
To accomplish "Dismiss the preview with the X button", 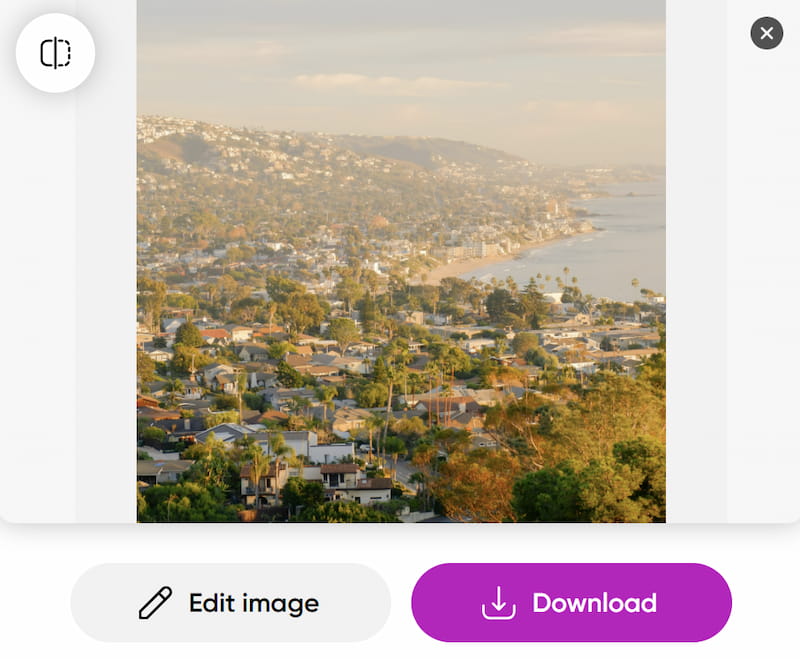I will [x=766, y=33].
